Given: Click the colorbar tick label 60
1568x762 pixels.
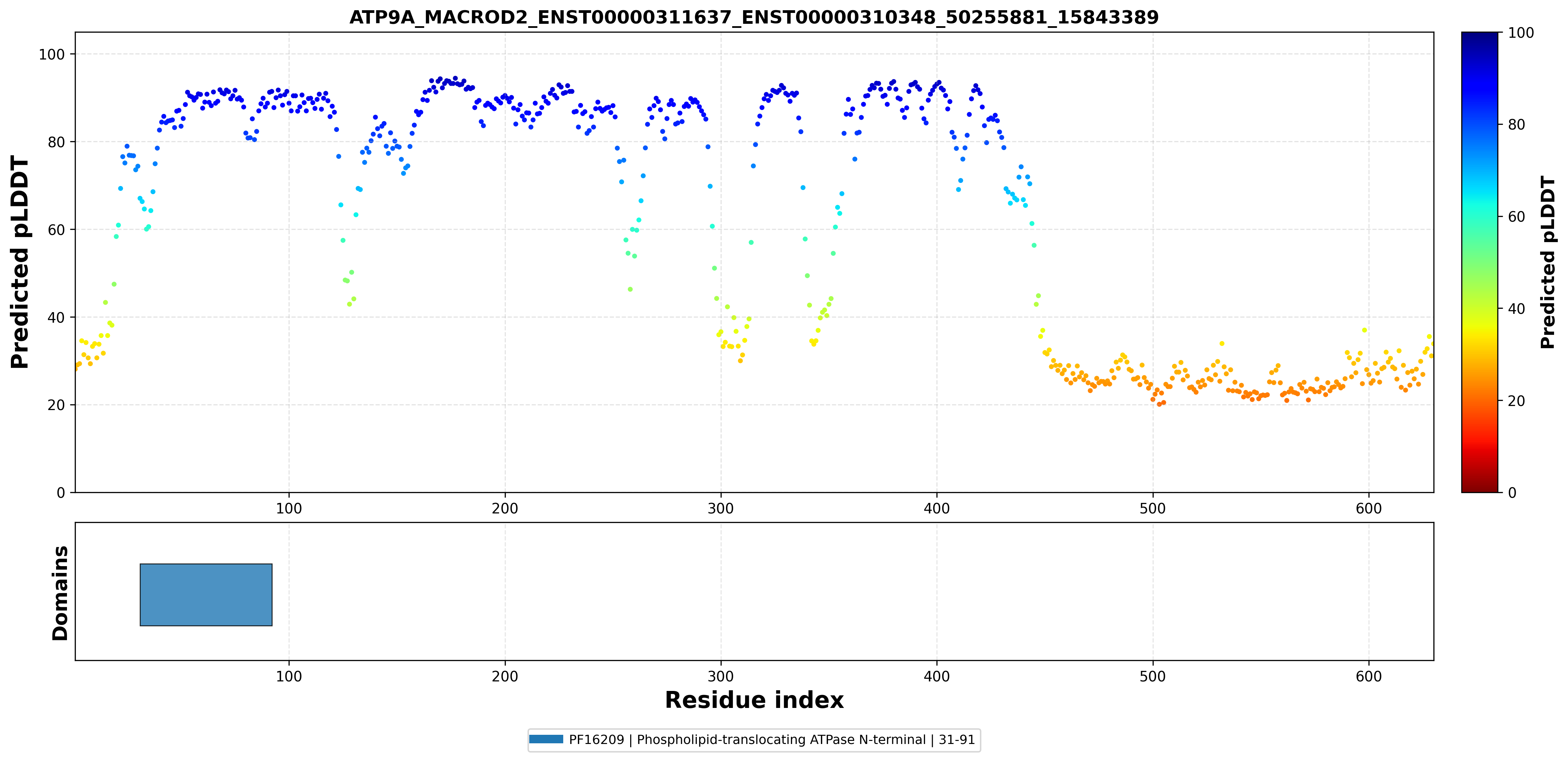Looking at the screenshot, I should [1516, 217].
